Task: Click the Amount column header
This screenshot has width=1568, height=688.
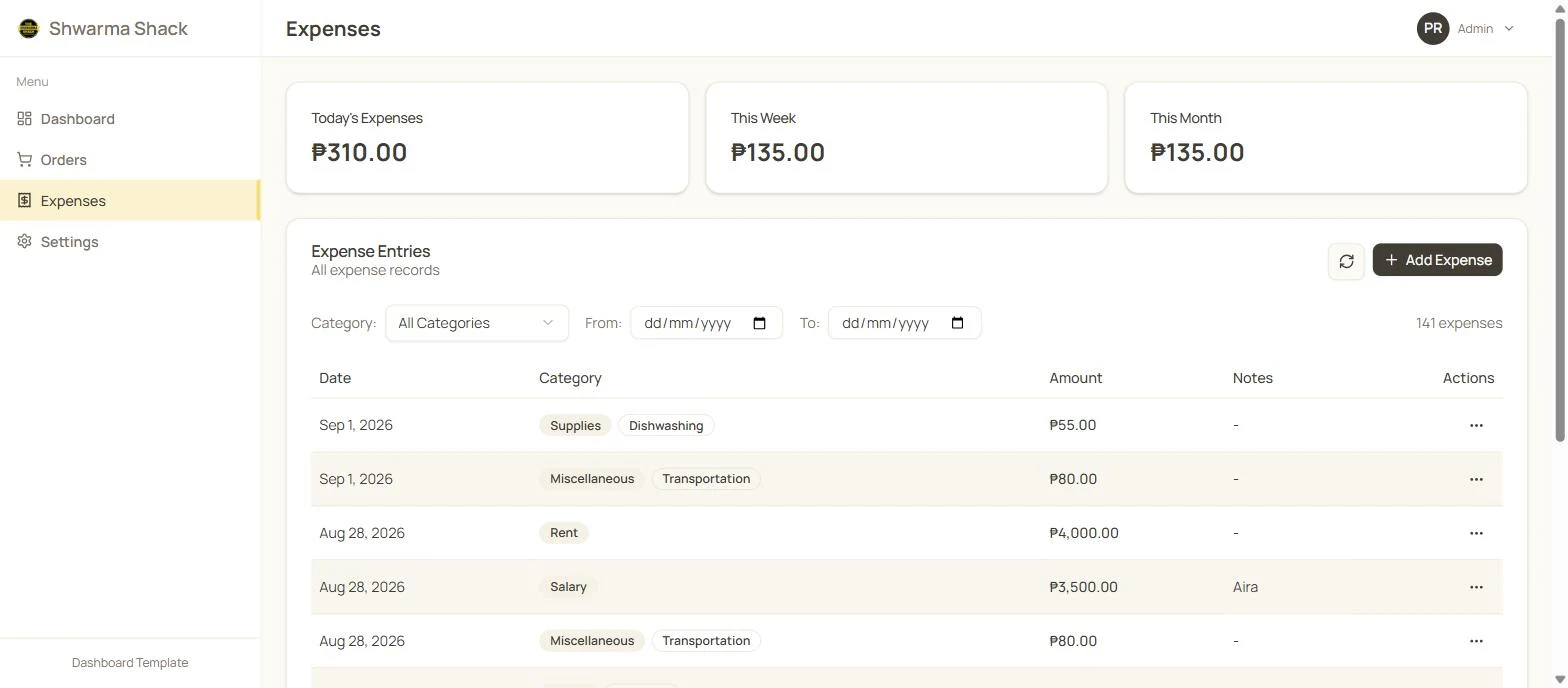Action: 1075,378
